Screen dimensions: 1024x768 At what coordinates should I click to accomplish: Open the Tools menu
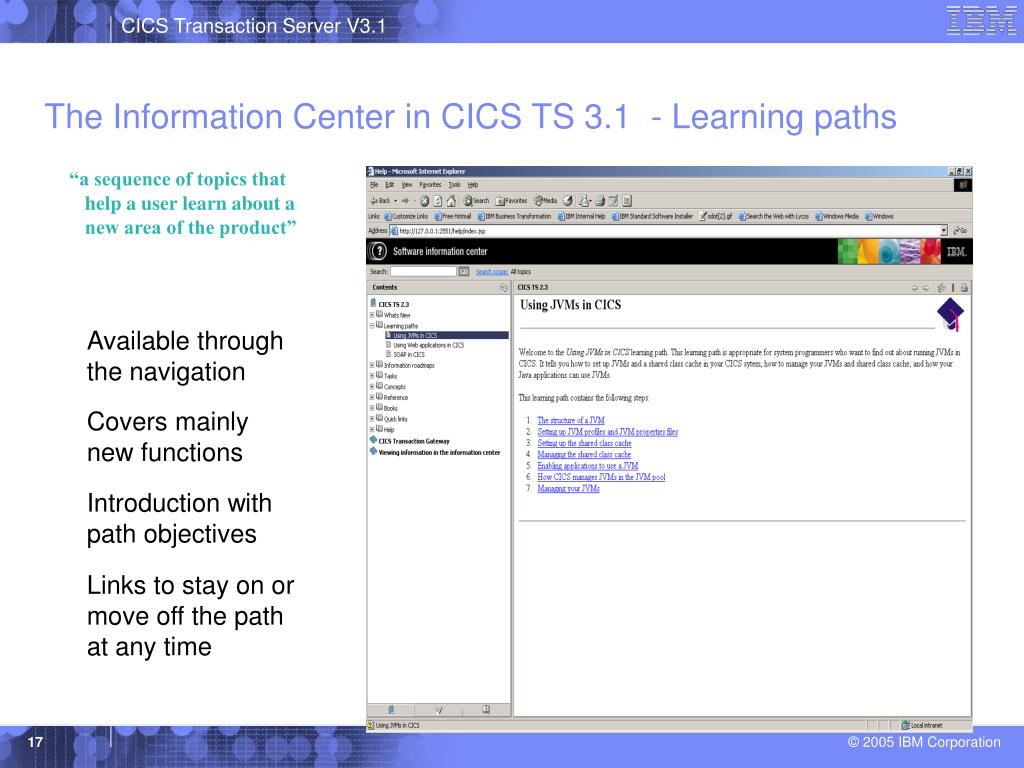455,185
